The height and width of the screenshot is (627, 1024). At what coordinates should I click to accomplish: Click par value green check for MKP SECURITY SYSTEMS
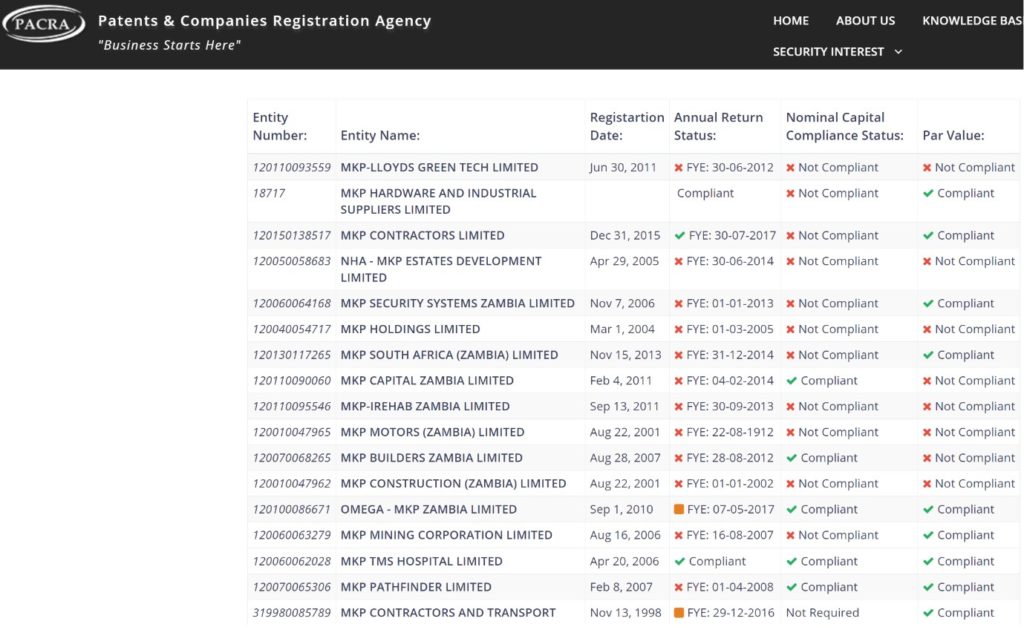click(928, 304)
